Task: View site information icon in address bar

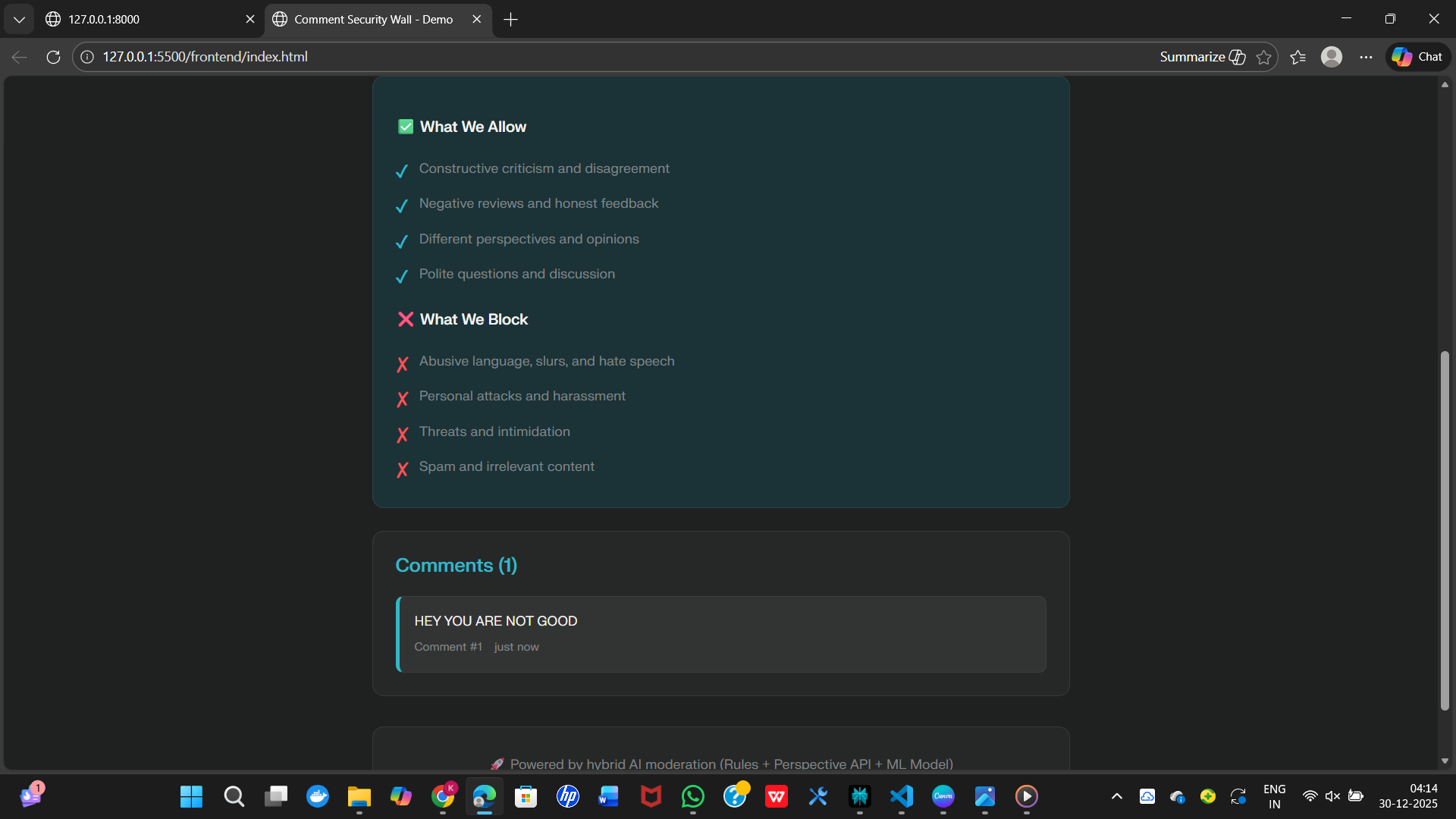Action: tap(87, 57)
